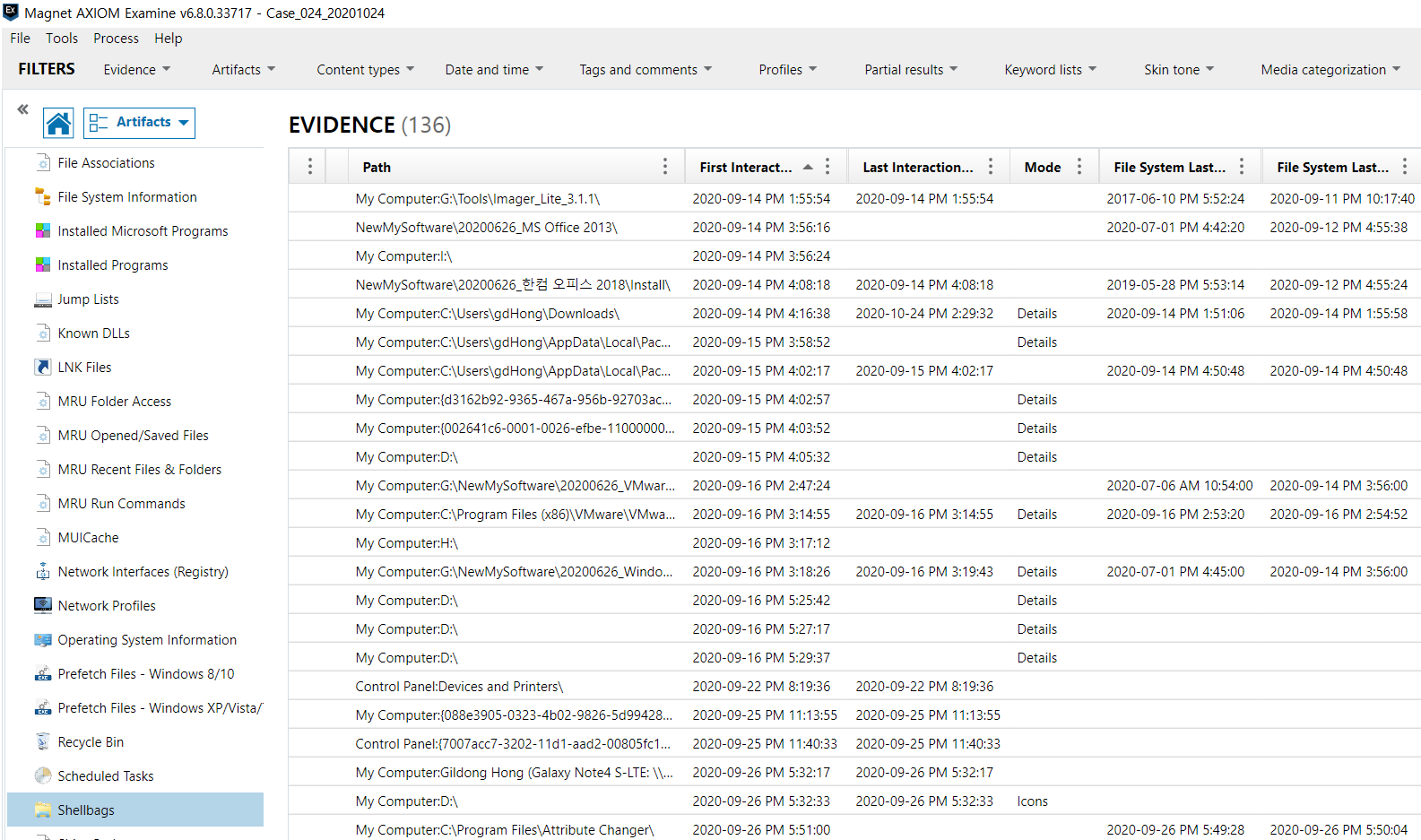Image resolution: width=1421 pixels, height=840 pixels.
Task: Select the Galaxy Note4 S-LTE row
Action: pyautogui.click(x=854, y=772)
